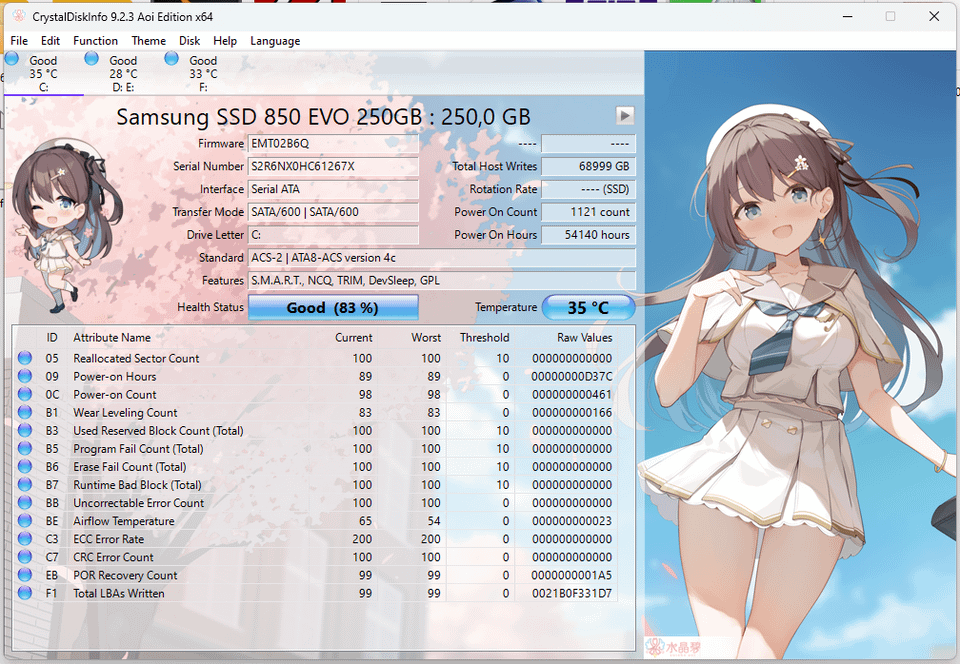This screenshot has width=960, height=664.
Task: Open the Theme menu
Action: point(149,41)
